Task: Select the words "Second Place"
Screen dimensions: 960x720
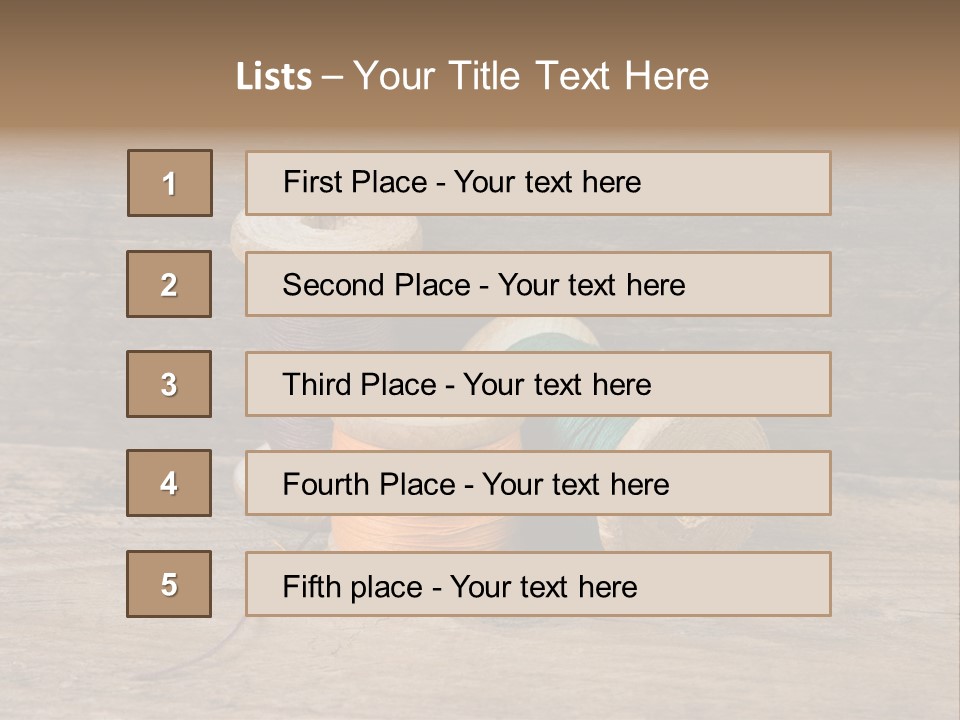Action: click(377, 285)
